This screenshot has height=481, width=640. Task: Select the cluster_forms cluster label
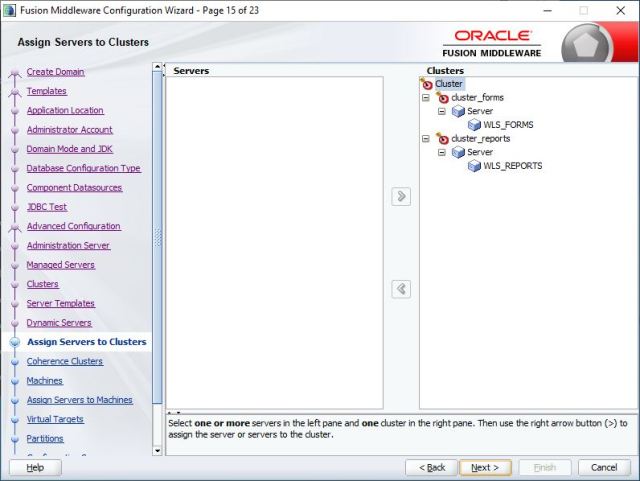[x=477, y=98]
